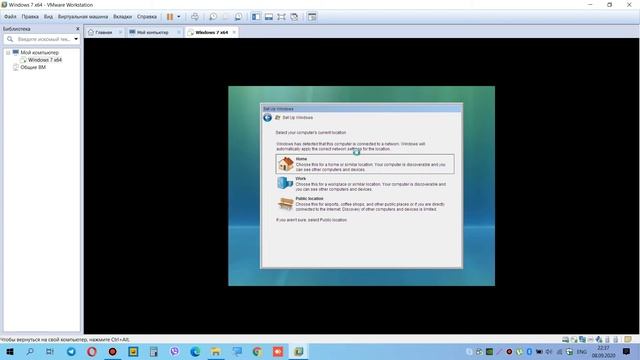Viewport: 640px width, 360px height.
Task: Open the Вид menu
Action: click(x=48, y=17)
